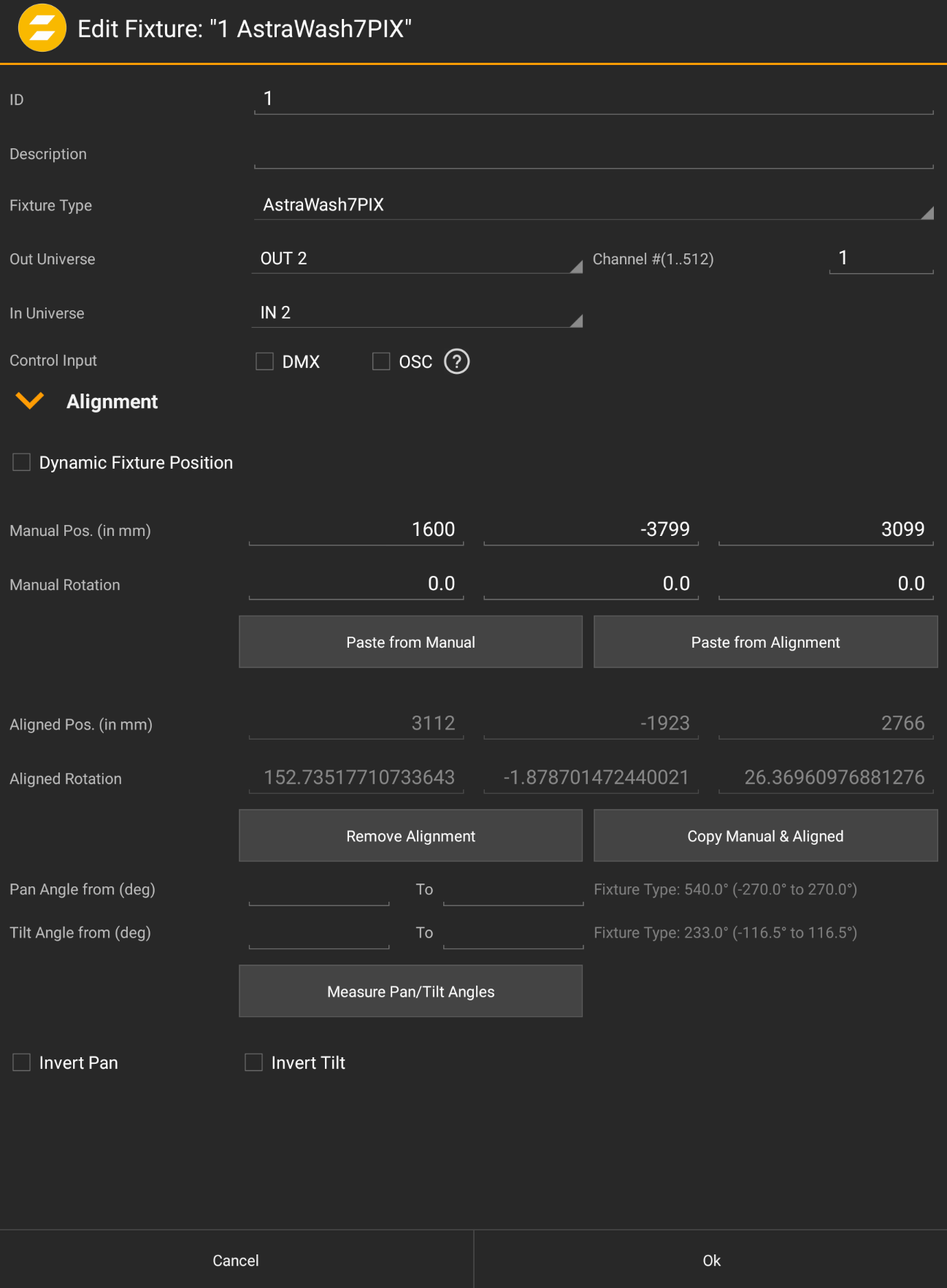947x1288 pixels.
Task: Click the orange app logo icon
Action: 42,28
